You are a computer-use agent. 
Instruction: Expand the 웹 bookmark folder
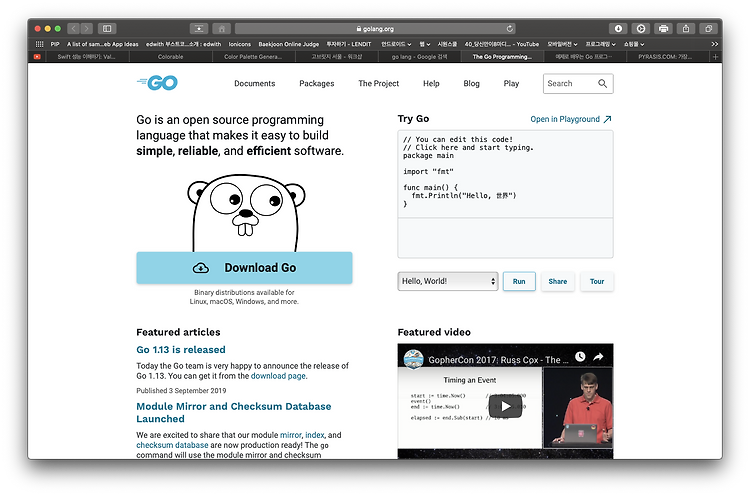click(x=425, y=44)
